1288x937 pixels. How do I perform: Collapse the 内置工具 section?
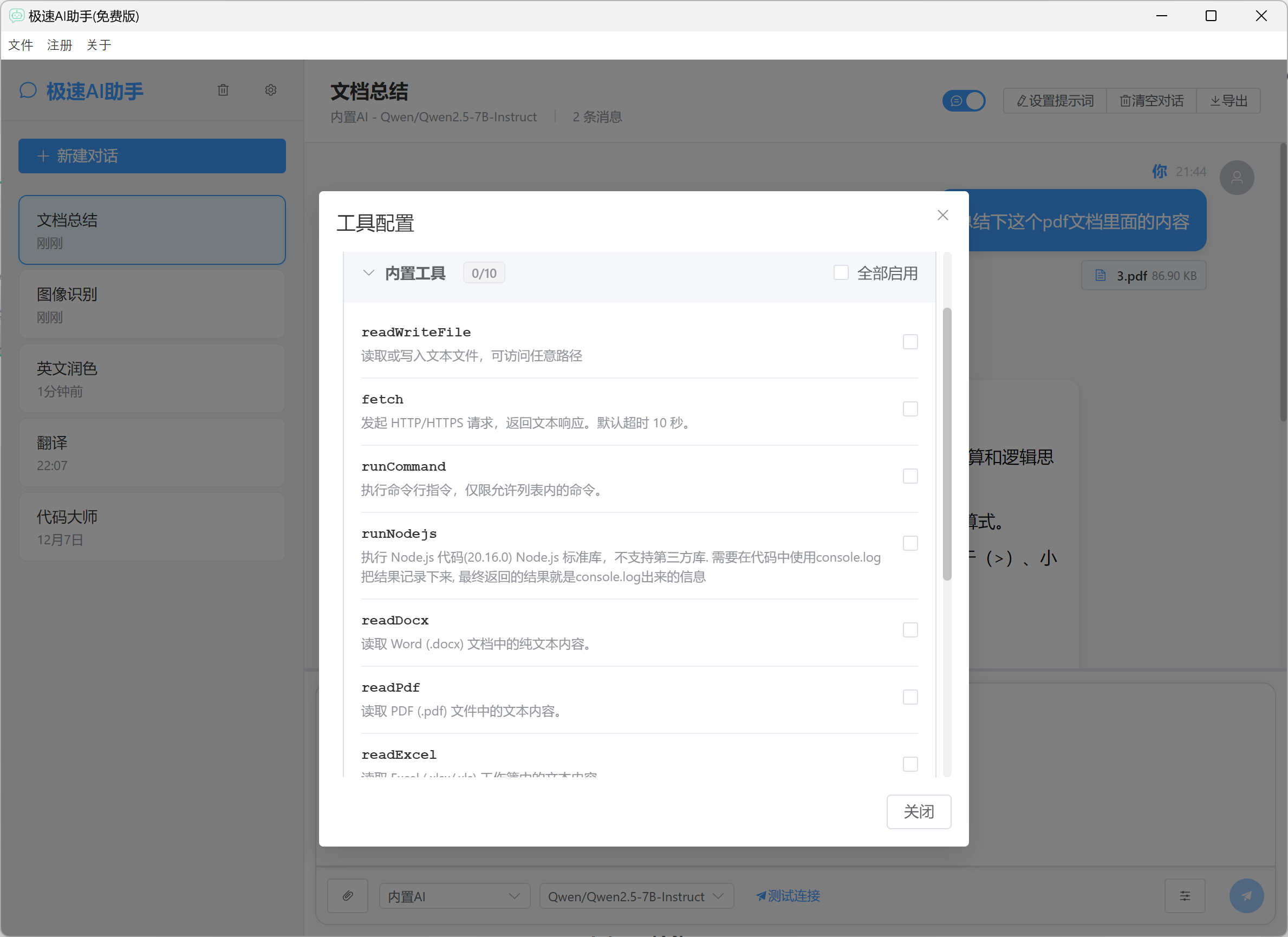[368, 272]
